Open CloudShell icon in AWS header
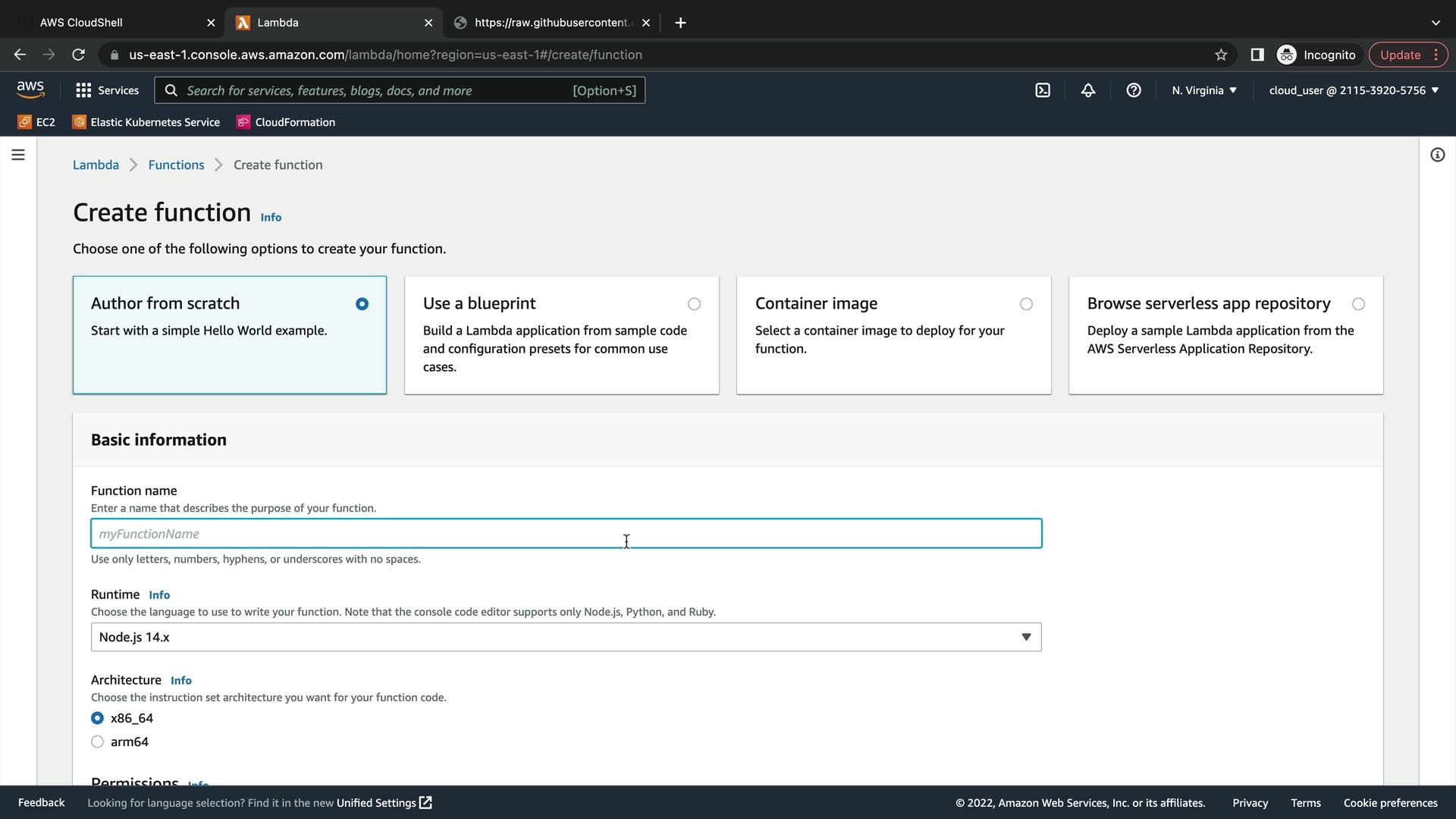The width and height of the screenshot is (1456, 819). (x=1043, y=90)
